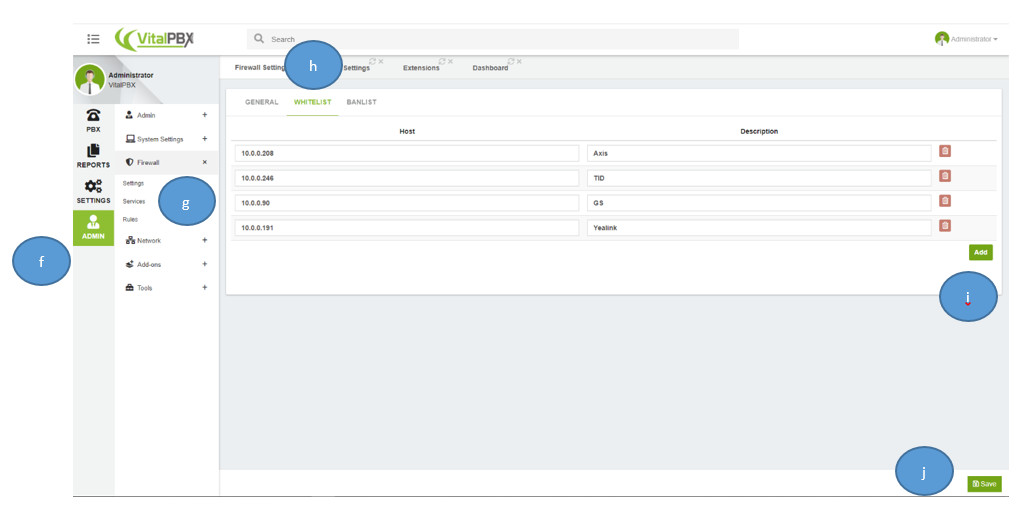
Task: Add a new whitelist host
Action: click(980, 252)
